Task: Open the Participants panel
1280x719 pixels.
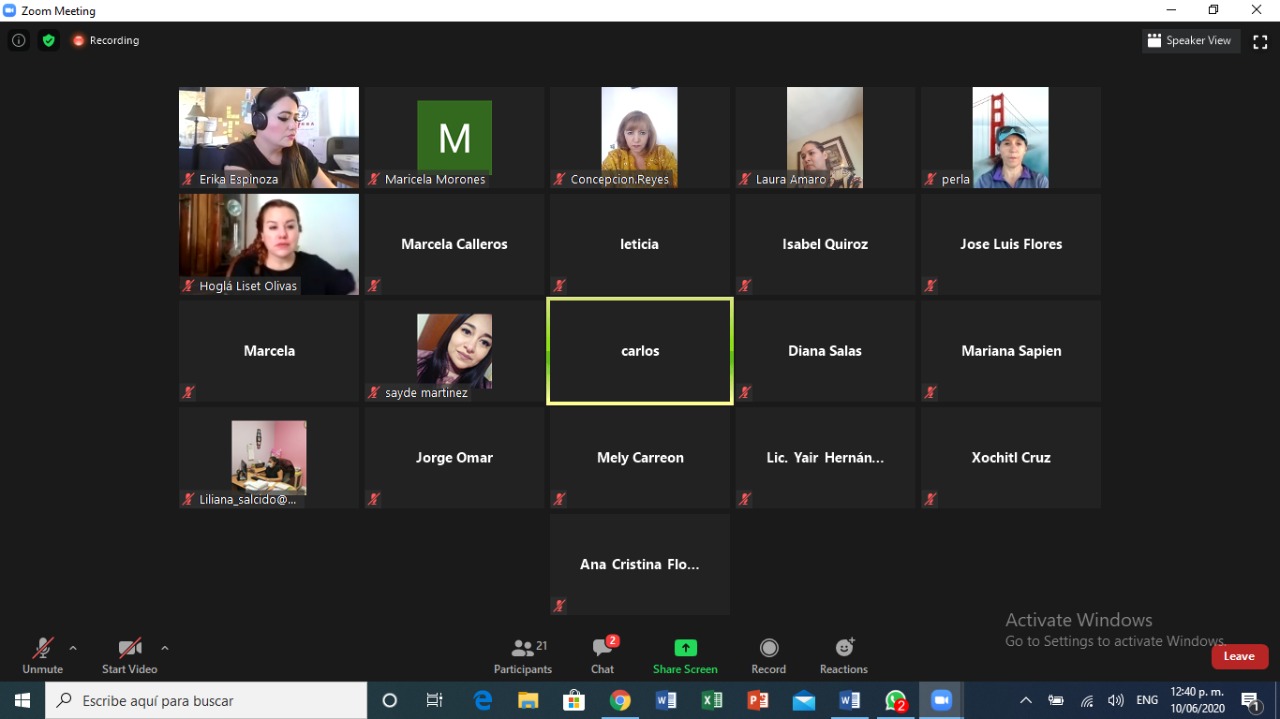Action: pos(522,656)
